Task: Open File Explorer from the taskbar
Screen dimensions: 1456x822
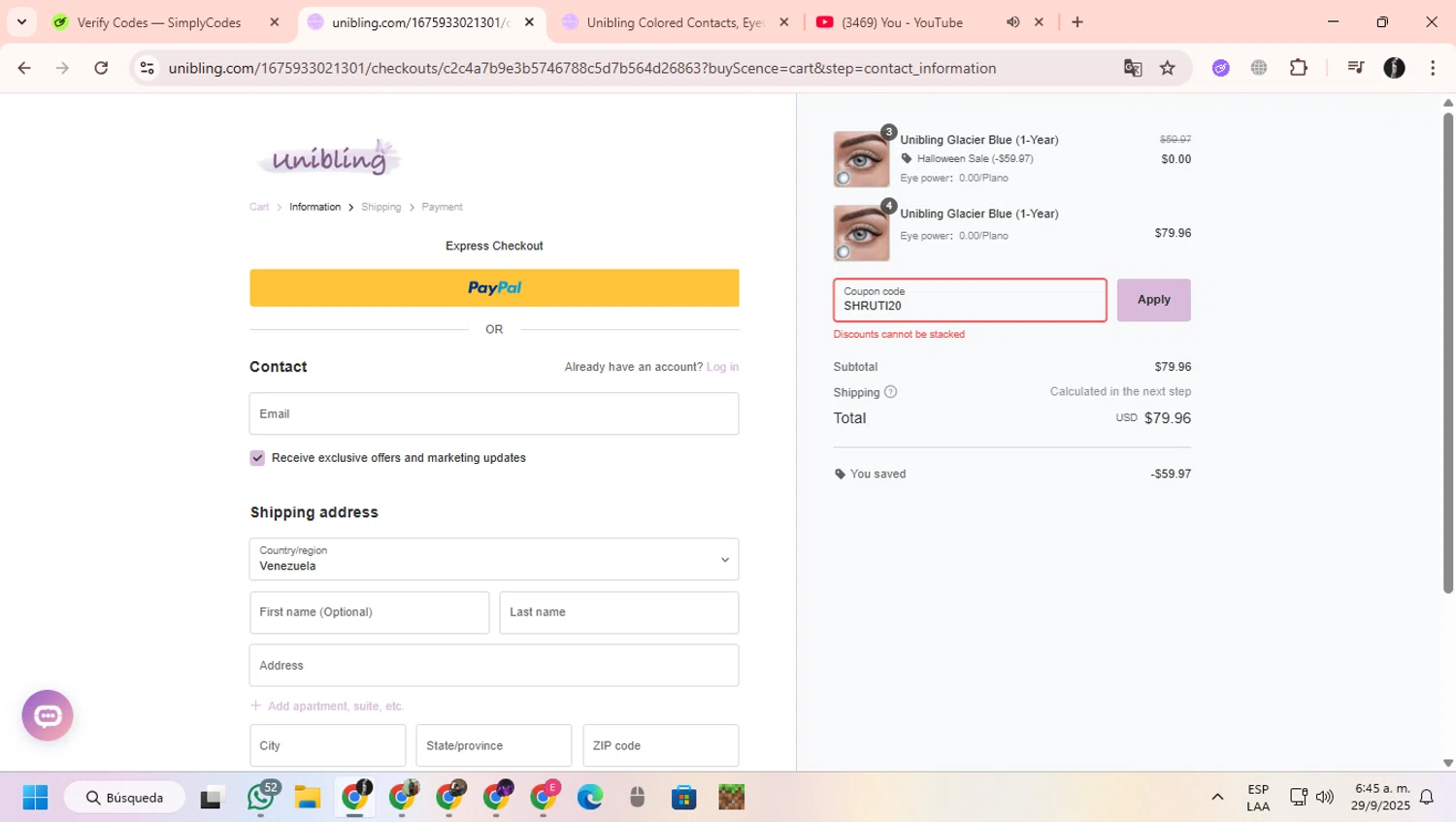Action: coord(308,798)
